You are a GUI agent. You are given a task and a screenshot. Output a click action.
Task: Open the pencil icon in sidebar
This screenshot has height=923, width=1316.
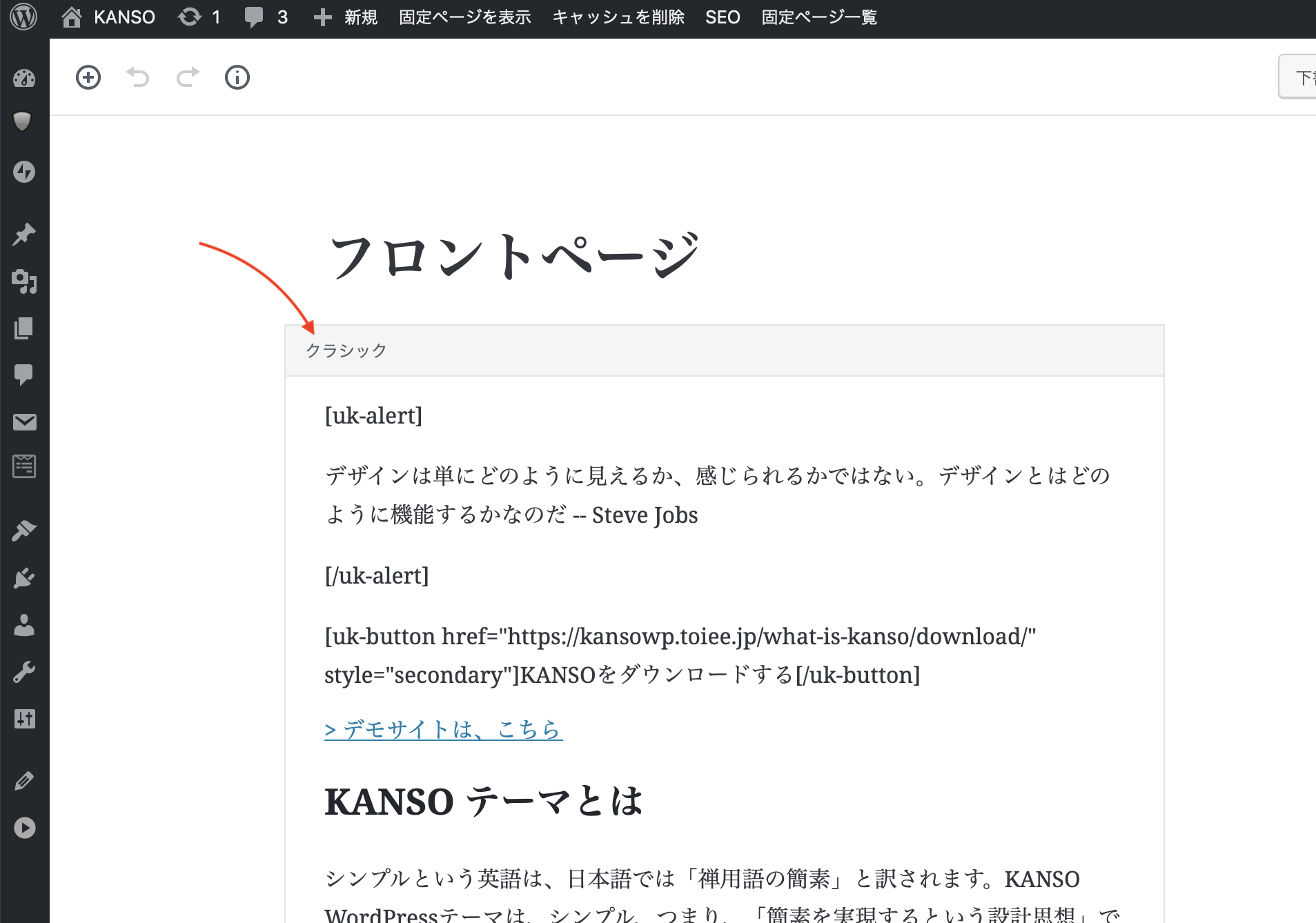[24, 781]
